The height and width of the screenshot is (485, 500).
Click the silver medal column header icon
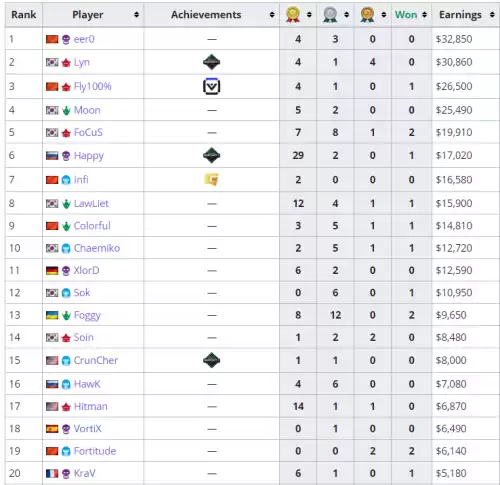coord(330,15)
